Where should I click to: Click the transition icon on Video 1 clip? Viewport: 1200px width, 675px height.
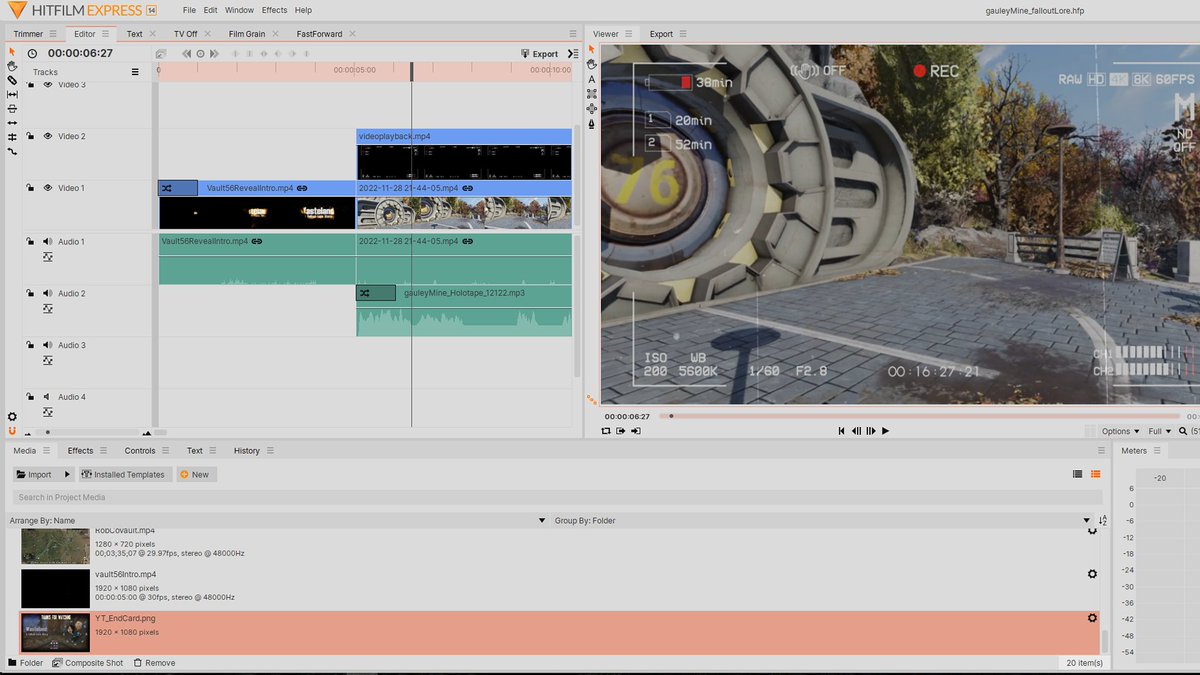(x=178, y=188)
